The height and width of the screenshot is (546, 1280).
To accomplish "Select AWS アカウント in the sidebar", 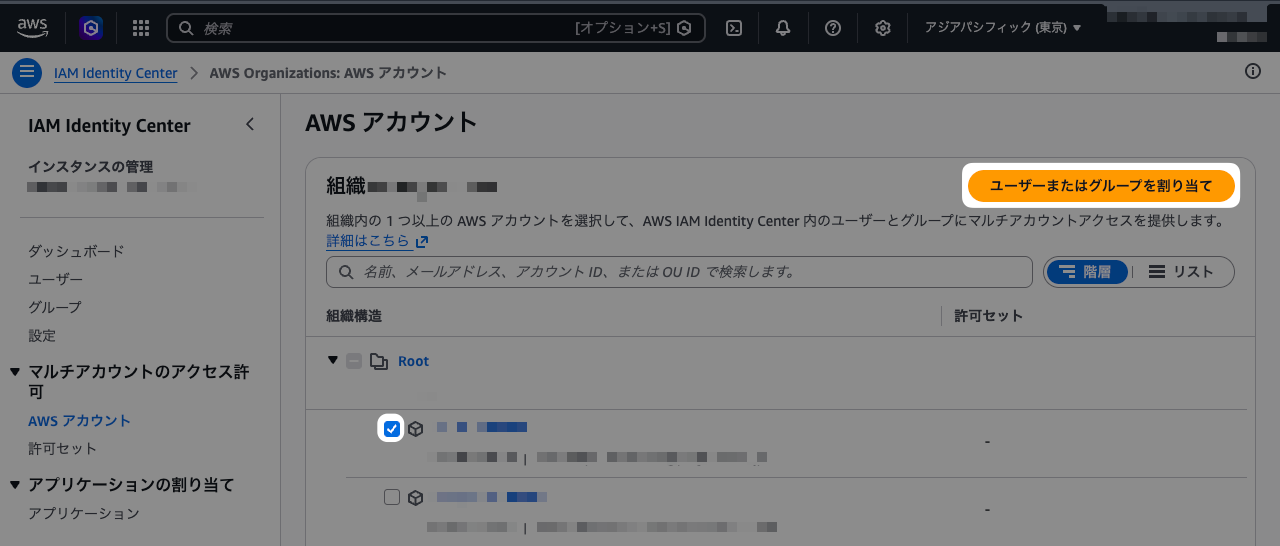I will click(x=79, y=421).
